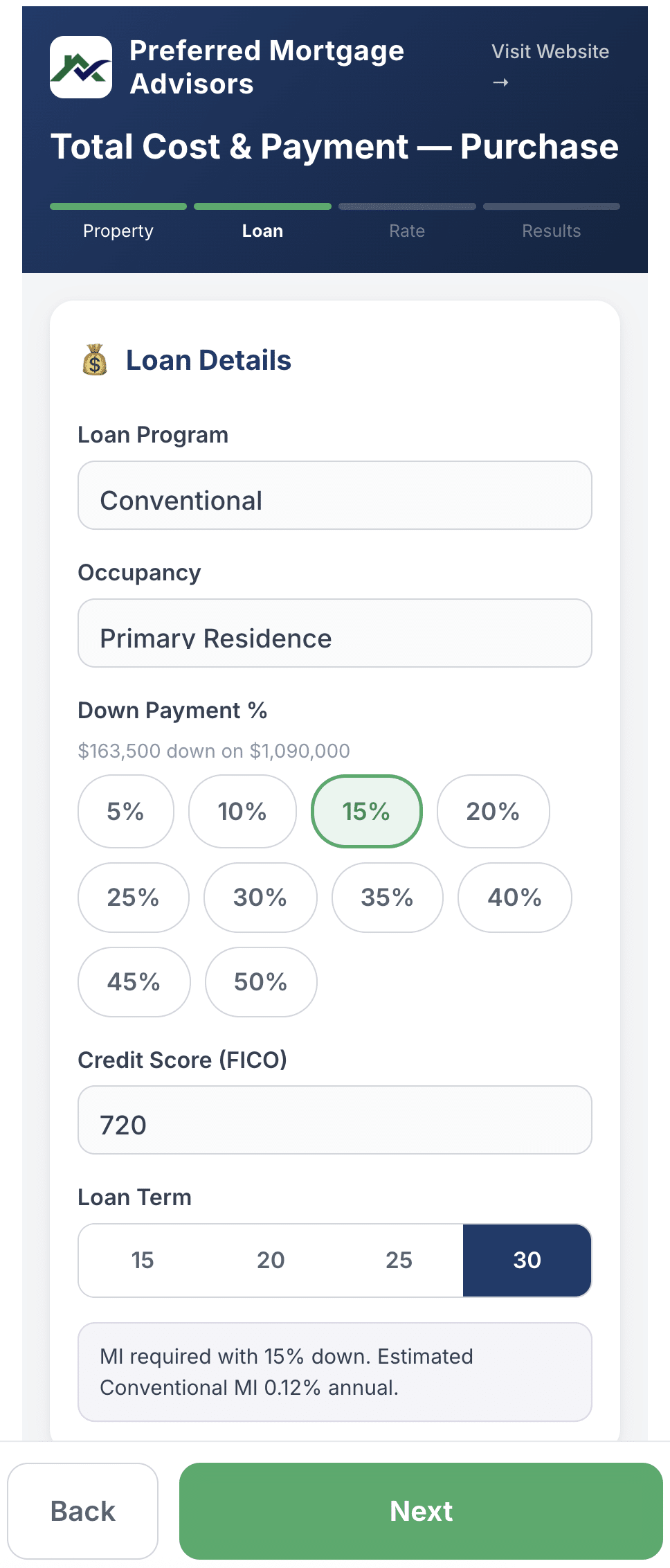Select 50% down payment option

pos(261,982)
